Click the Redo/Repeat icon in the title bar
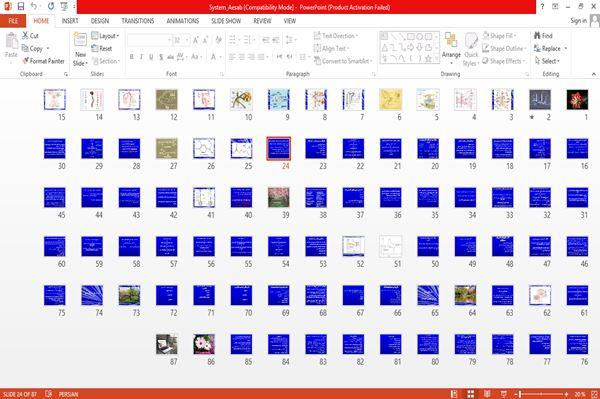Screen dimensions: 600x399 tap(51, 6)
